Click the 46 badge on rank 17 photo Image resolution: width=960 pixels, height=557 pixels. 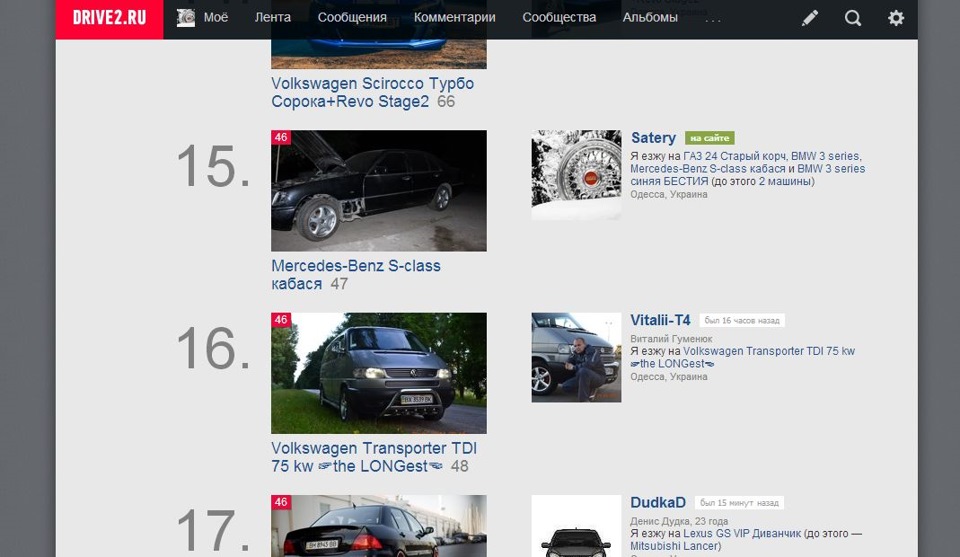tap(281, 502)
